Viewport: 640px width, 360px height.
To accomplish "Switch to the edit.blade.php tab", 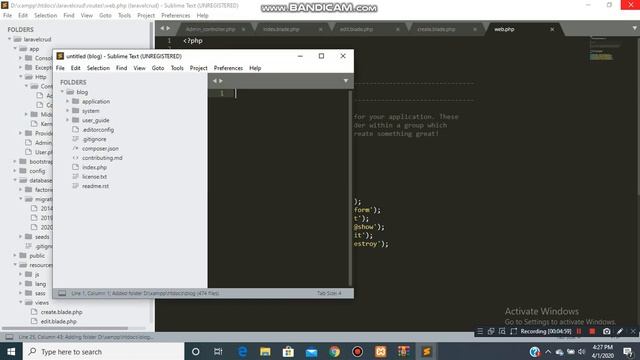I will tap(356, 29).
